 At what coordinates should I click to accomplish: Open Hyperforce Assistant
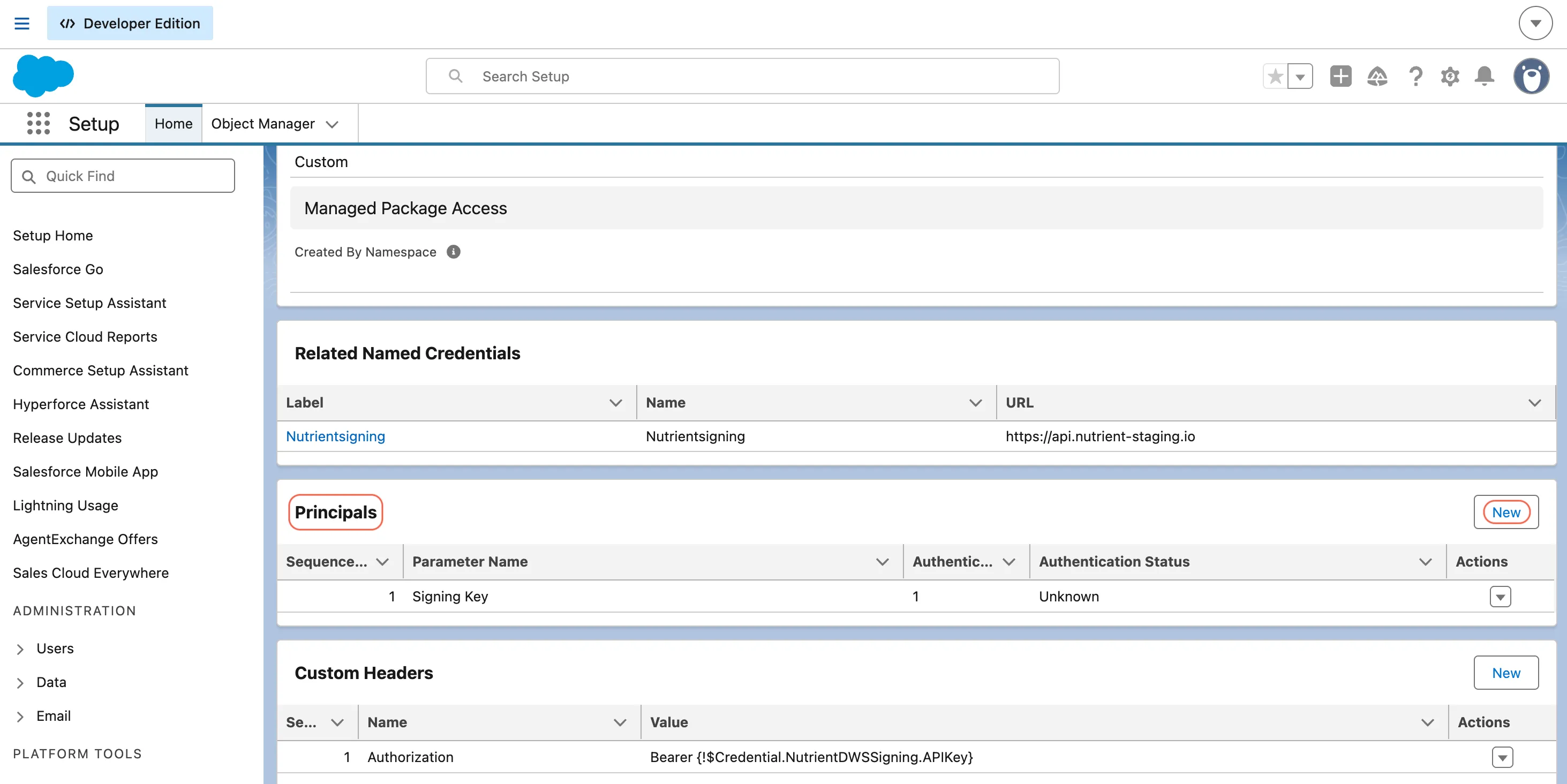(x=81, y=404)
